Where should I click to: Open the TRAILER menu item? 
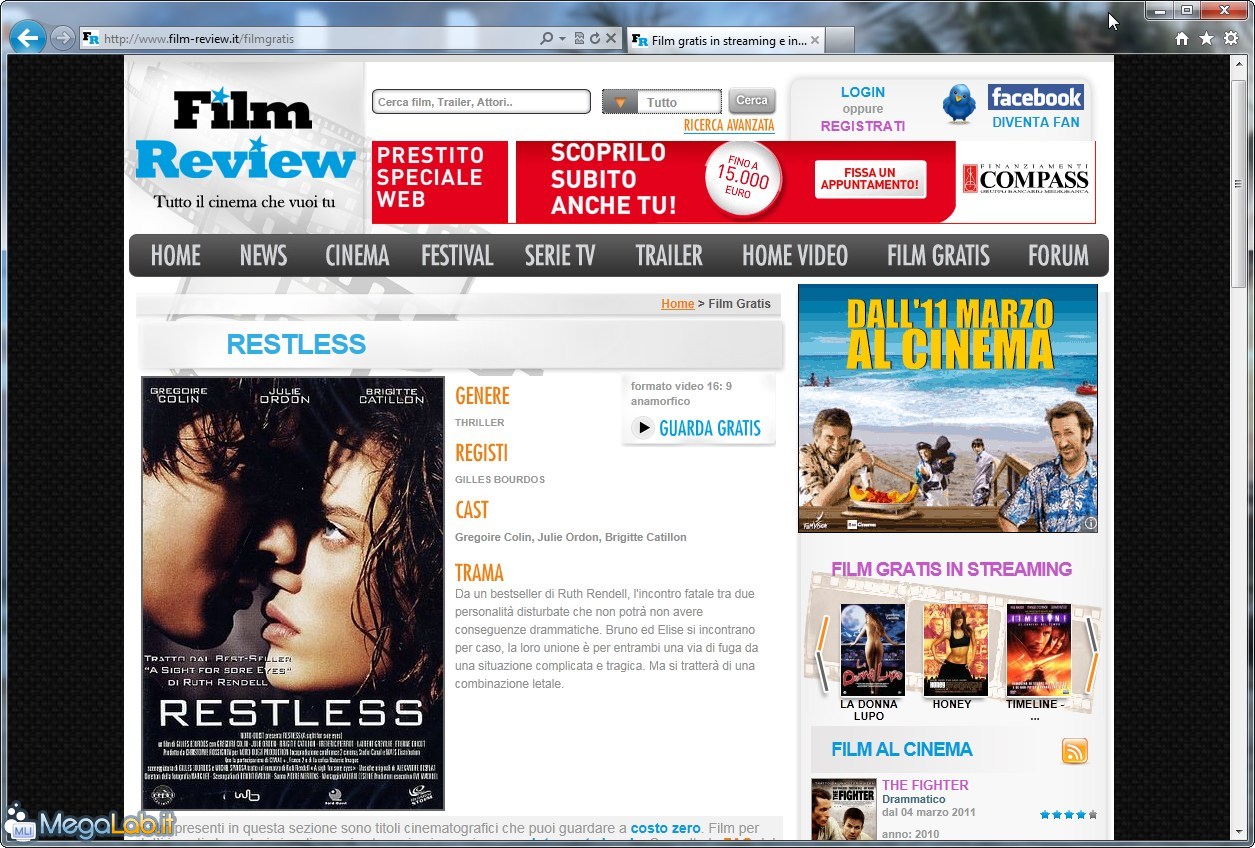669,256
